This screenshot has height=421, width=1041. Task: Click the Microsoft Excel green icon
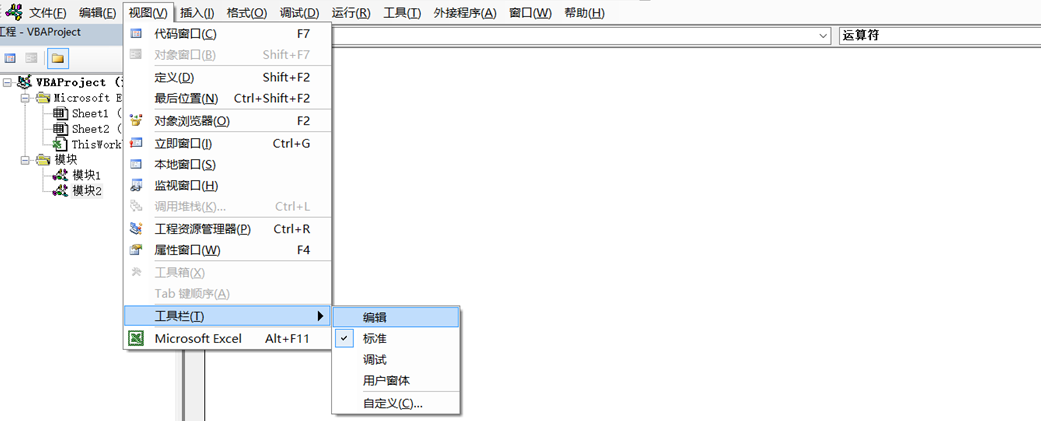pyautogui.click(x=136, y=338)
